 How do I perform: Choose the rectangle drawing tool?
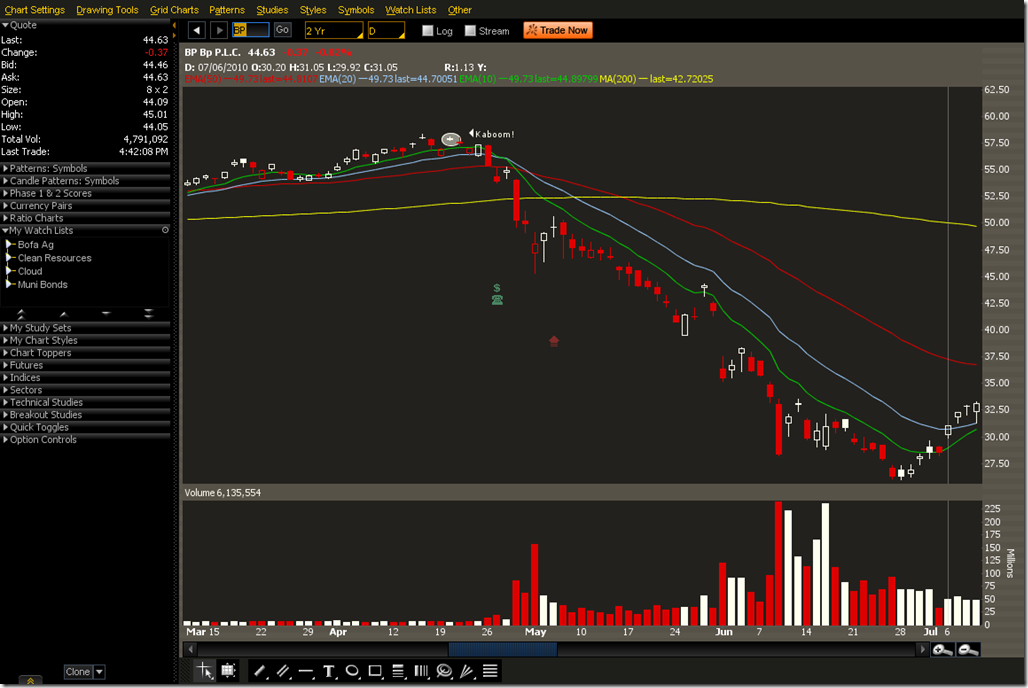coord(375,671)
